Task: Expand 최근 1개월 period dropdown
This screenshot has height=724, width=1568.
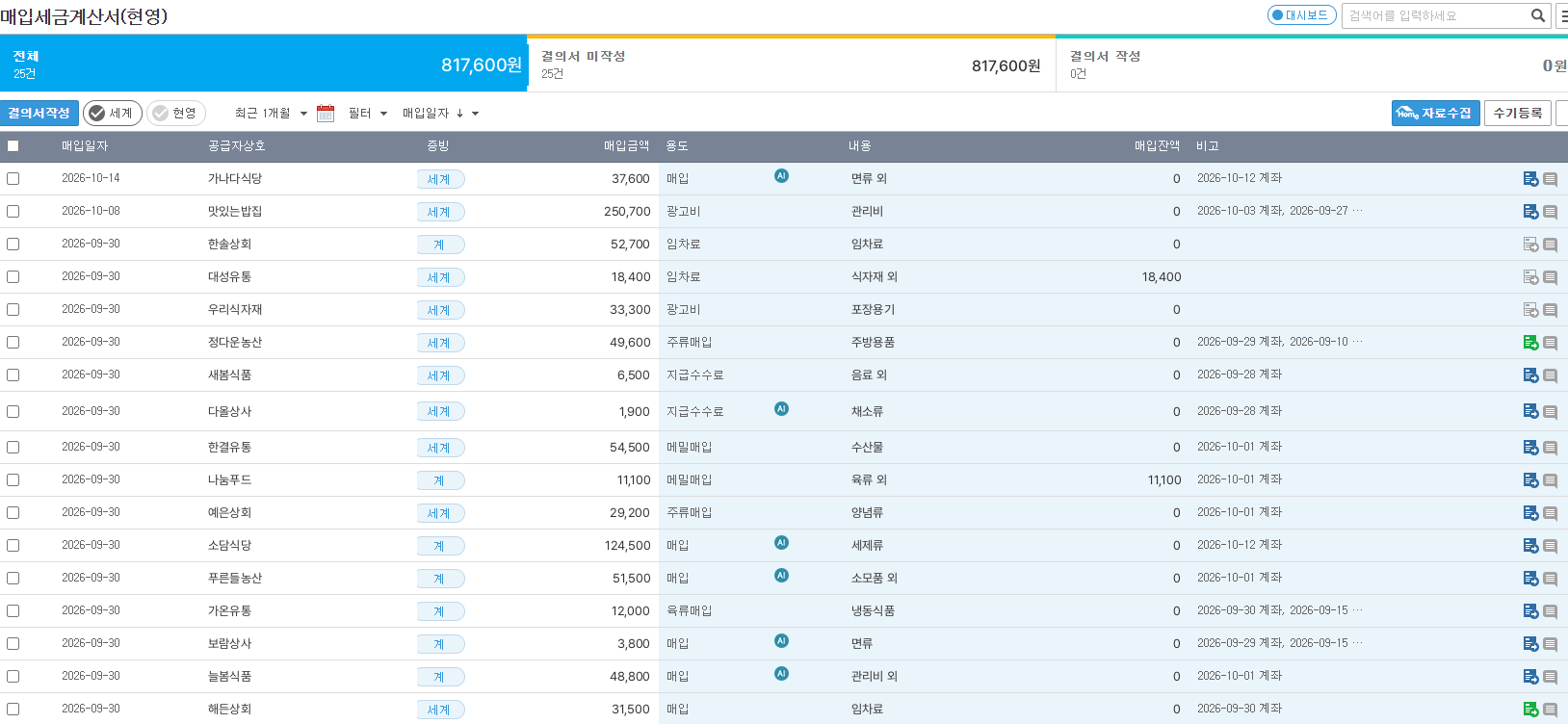Action: pyautogui.click(x=271, y=114)
